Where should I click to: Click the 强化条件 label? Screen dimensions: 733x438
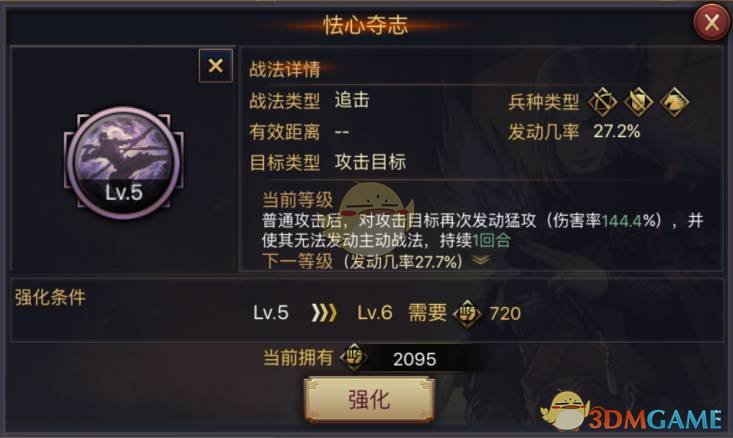[x=50, y=297]
